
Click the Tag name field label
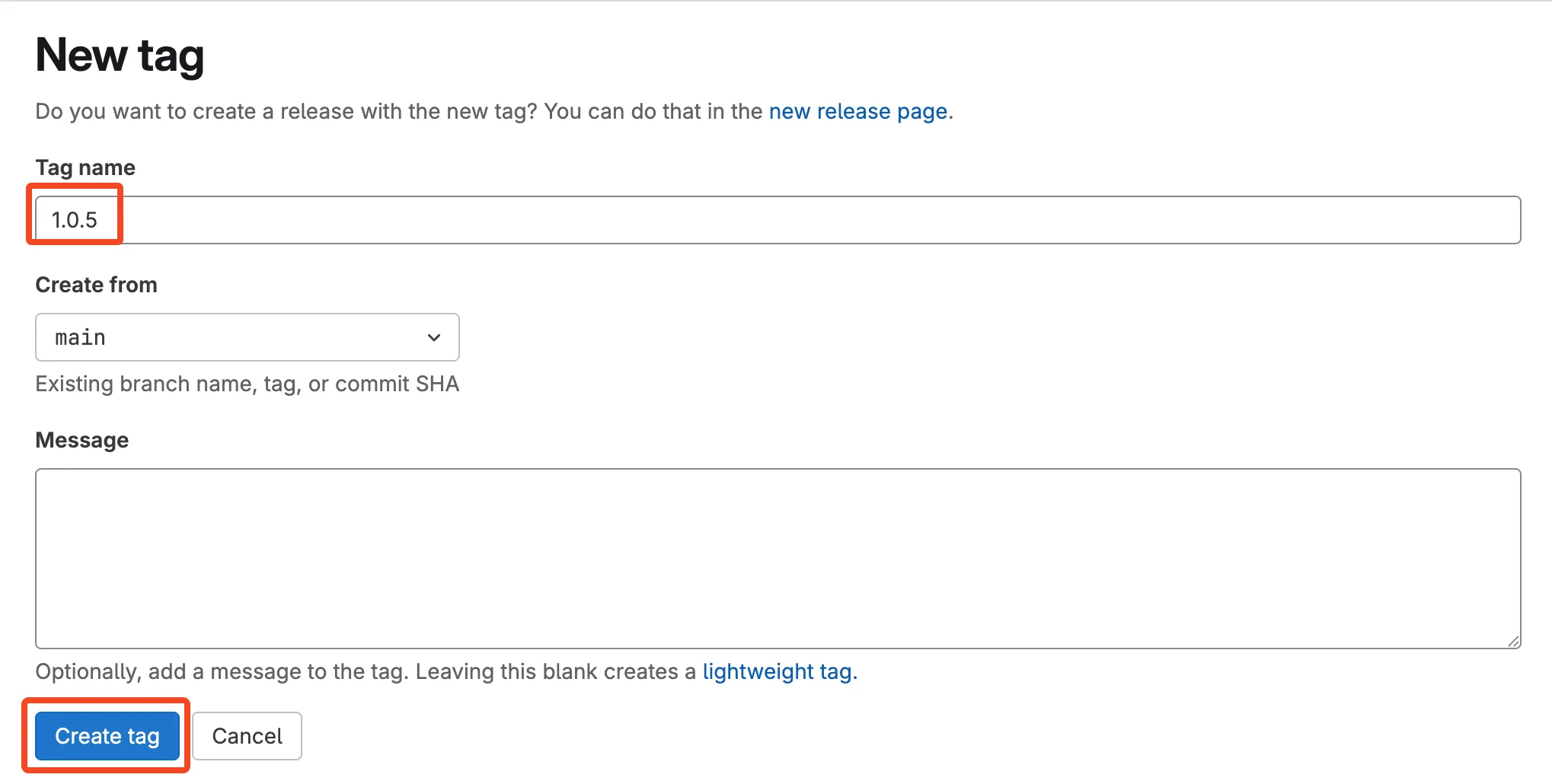tap(85, 167)
